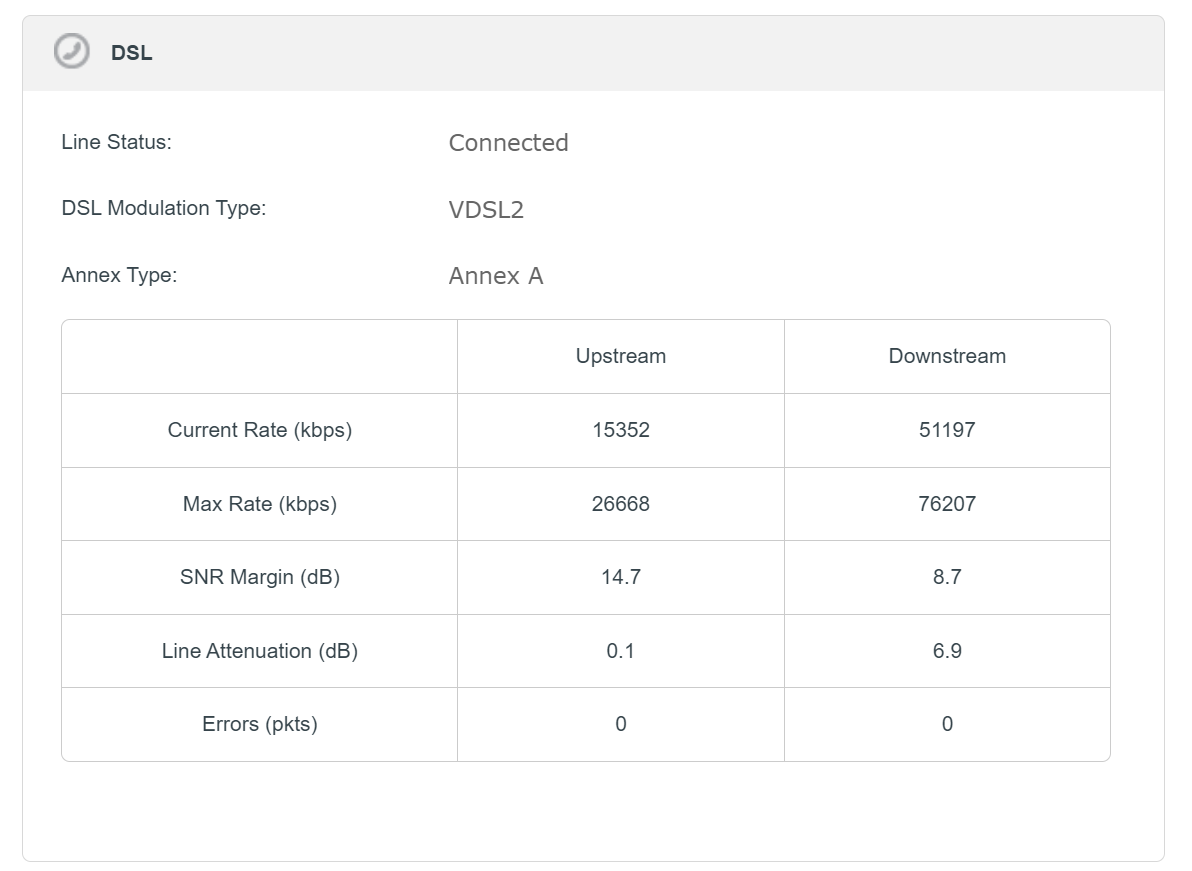Click the Downstream column header
The height and width of the screenshot is (871, 1192).
947,356
